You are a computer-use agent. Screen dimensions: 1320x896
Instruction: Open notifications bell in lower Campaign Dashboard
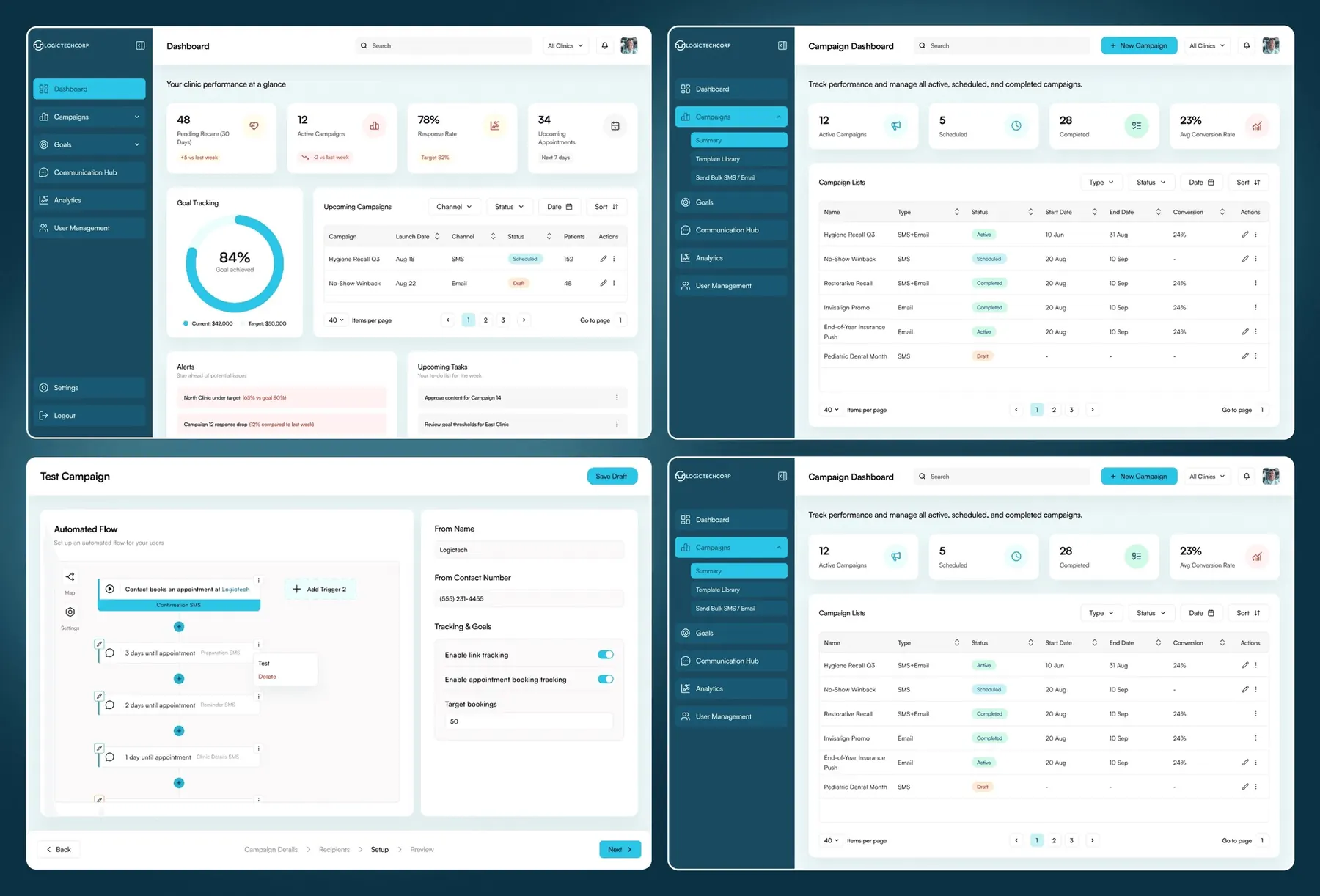tap(1247, 477)
